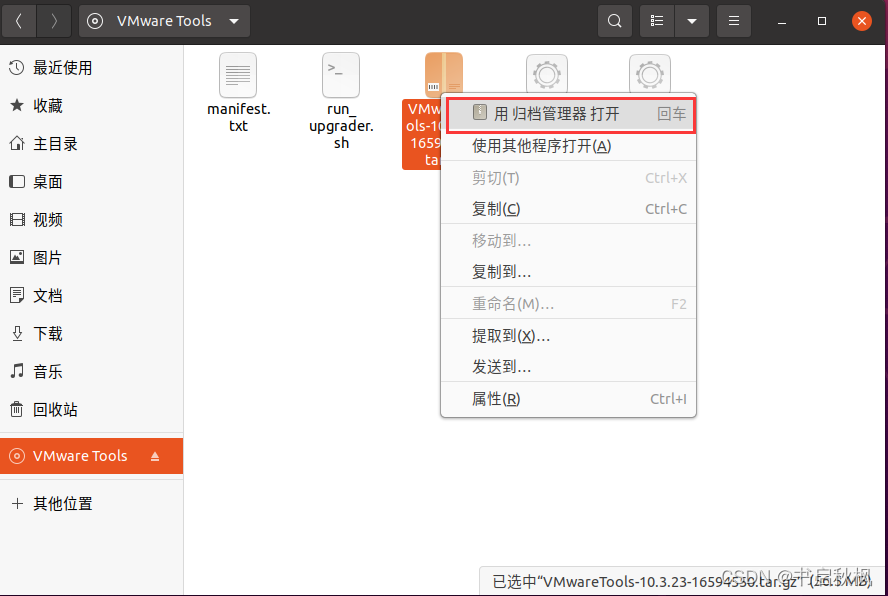Choose 提取到(X)… in the context menu
Image resolution: width=888 pixels, height=596 pixels.
click(x=568, y=336)
